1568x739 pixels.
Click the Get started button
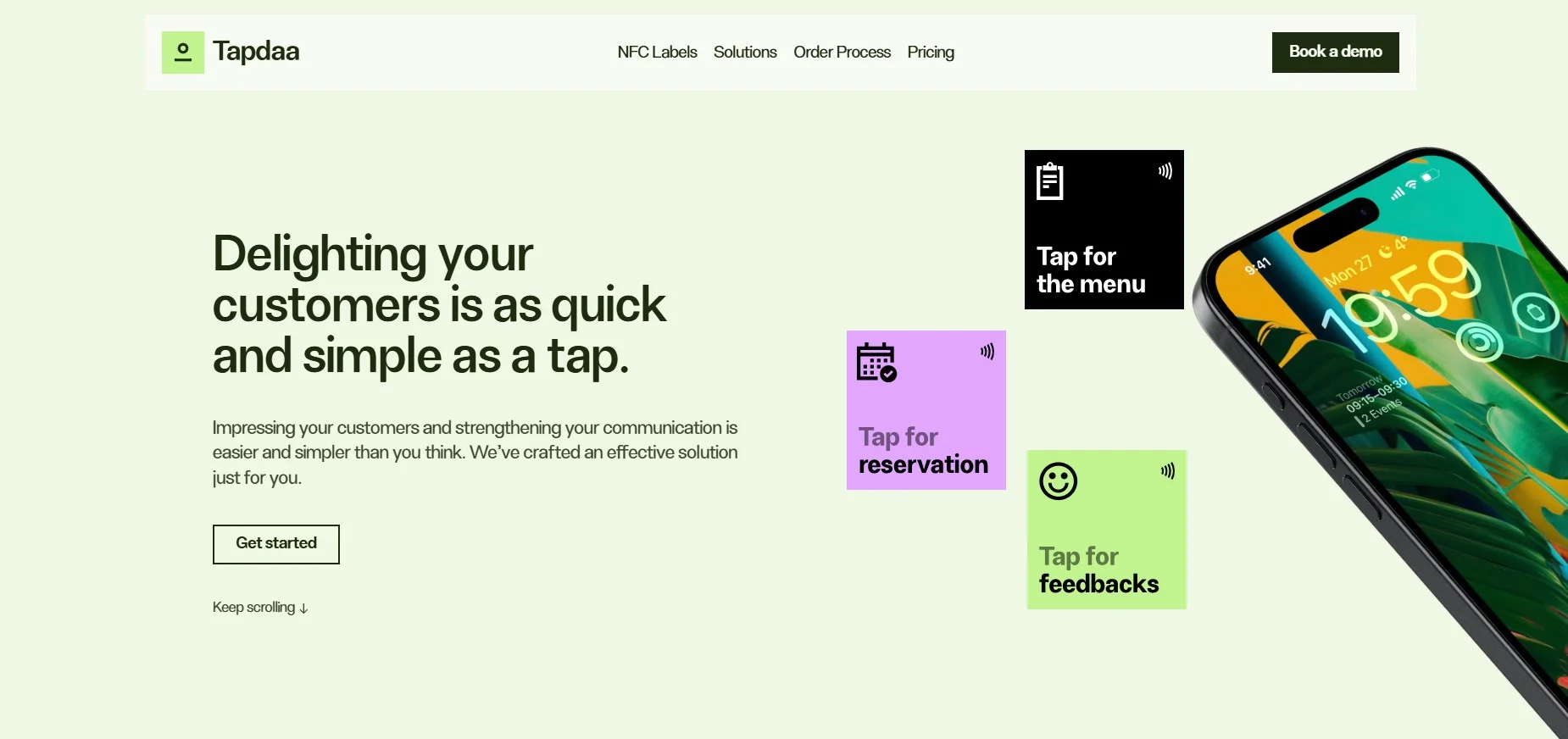[x=276, y=544]
